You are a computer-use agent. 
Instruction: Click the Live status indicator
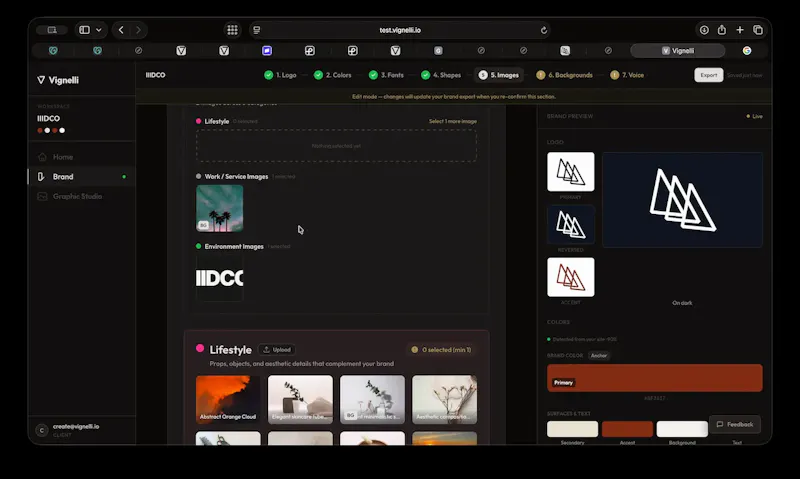click(x=755, y=116)
